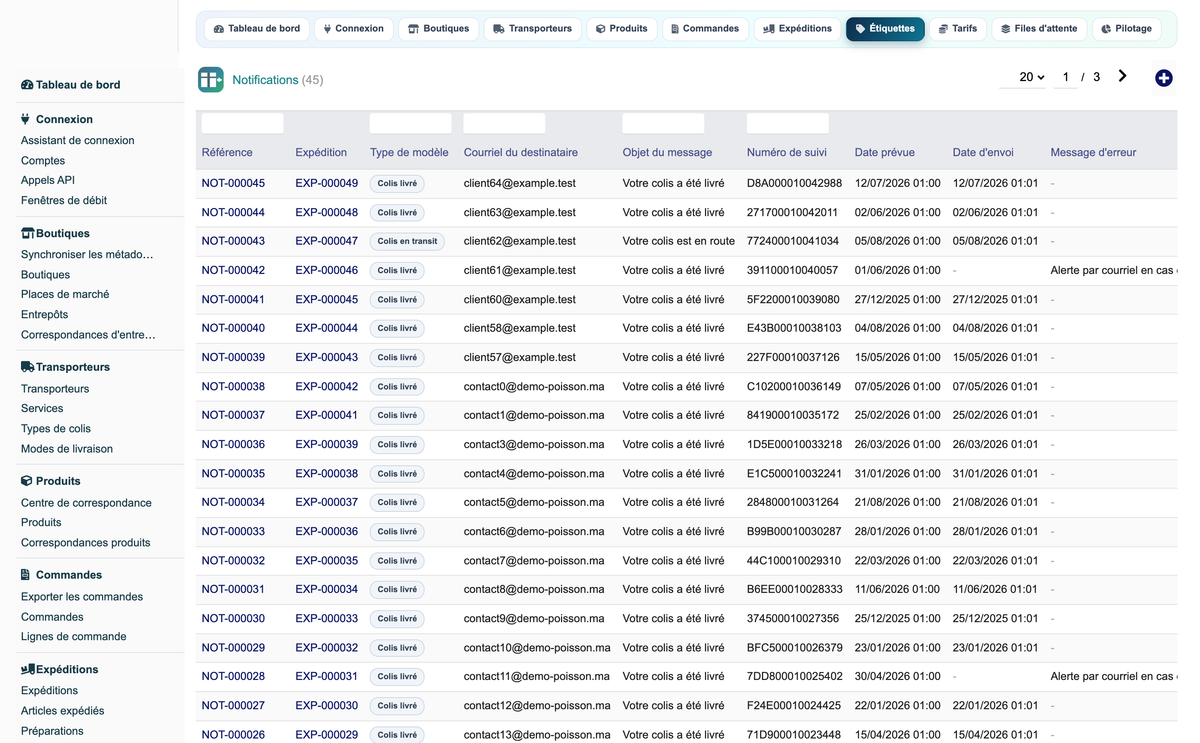Switch to the Expéditions tab
1200x743 pixels.
click(x=797, y=29)
